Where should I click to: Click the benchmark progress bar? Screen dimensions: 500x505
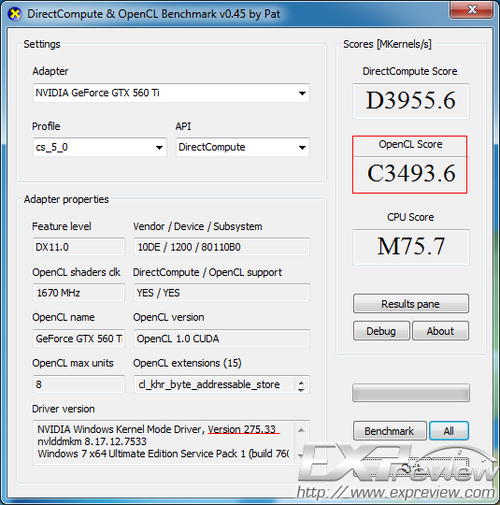[411, 393]
